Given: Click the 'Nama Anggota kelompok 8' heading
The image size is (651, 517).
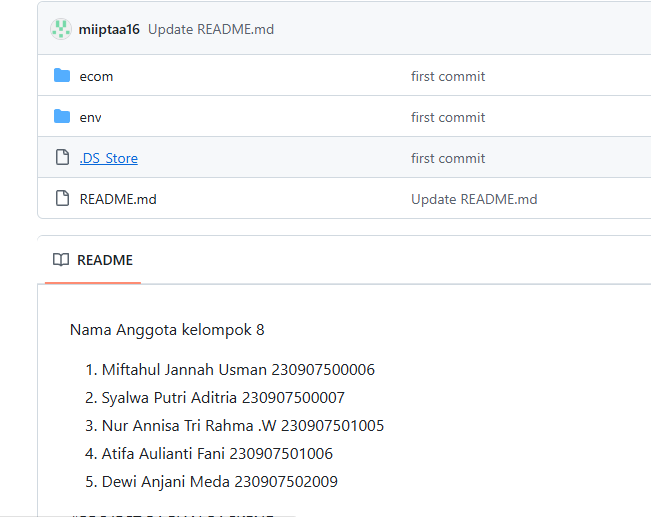Looking at the screenshot, I should (167, 330).
